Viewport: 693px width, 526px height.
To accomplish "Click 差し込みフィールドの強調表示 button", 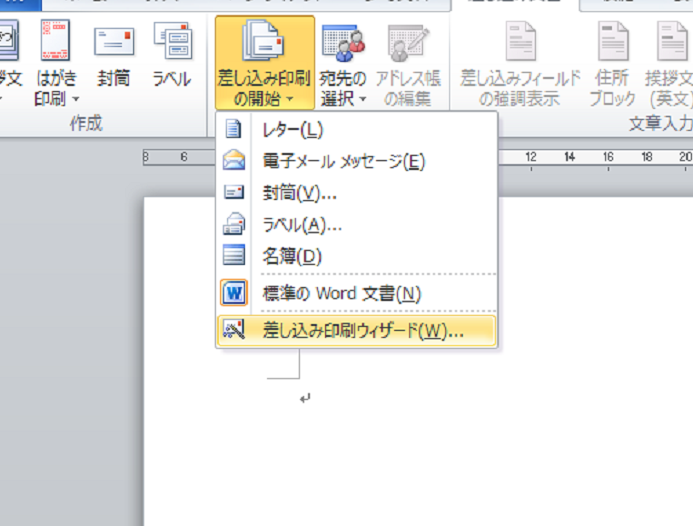I will coord(520,65).
